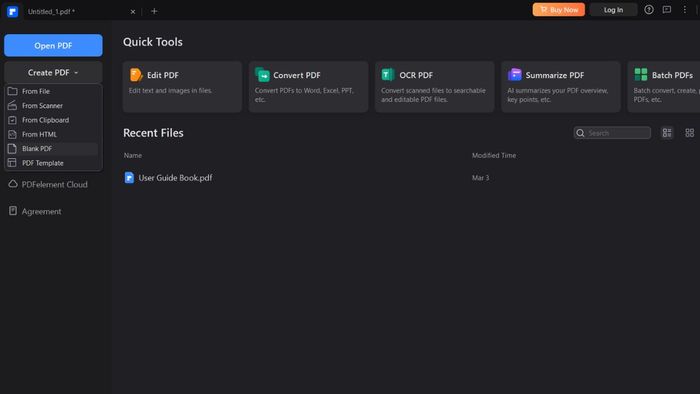Switch Recent Files to thumbnail grid view
This screenshot has height=394, width=700.
[690, 133]
